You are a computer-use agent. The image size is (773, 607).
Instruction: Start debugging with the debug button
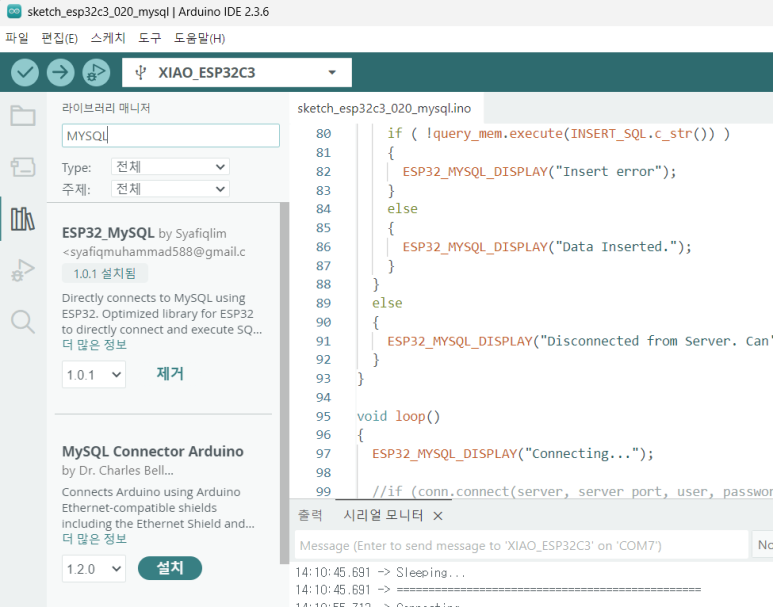tap(96, 72)
